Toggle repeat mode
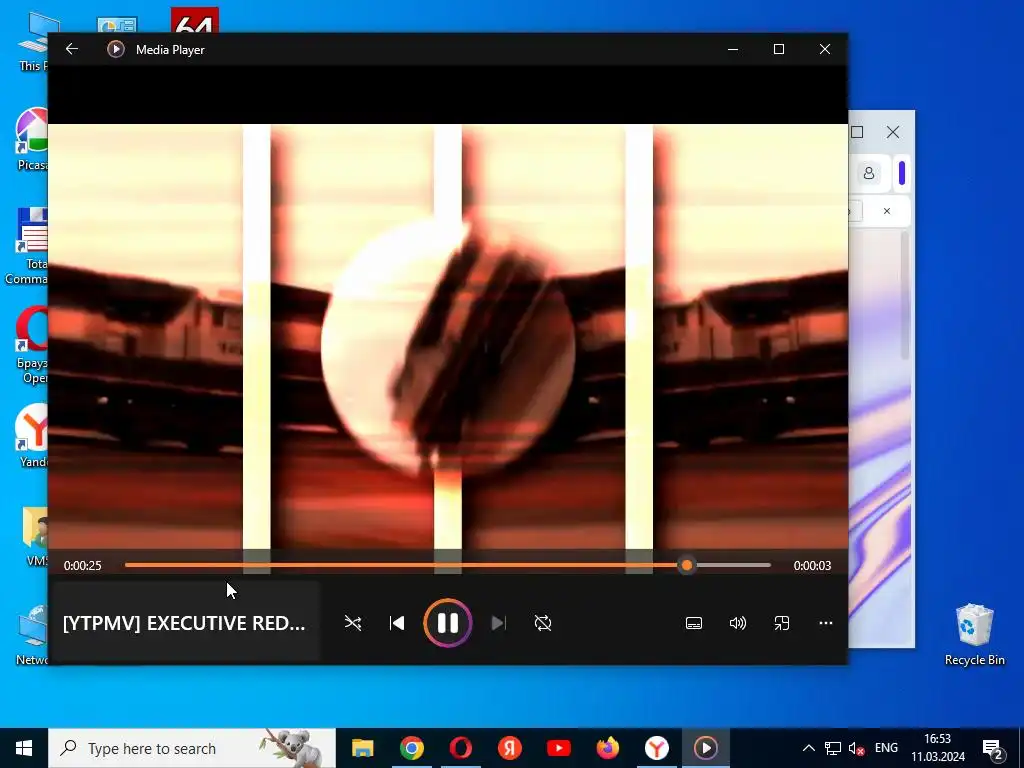This screenshot has width=1024, height=768. click(543, 623)
